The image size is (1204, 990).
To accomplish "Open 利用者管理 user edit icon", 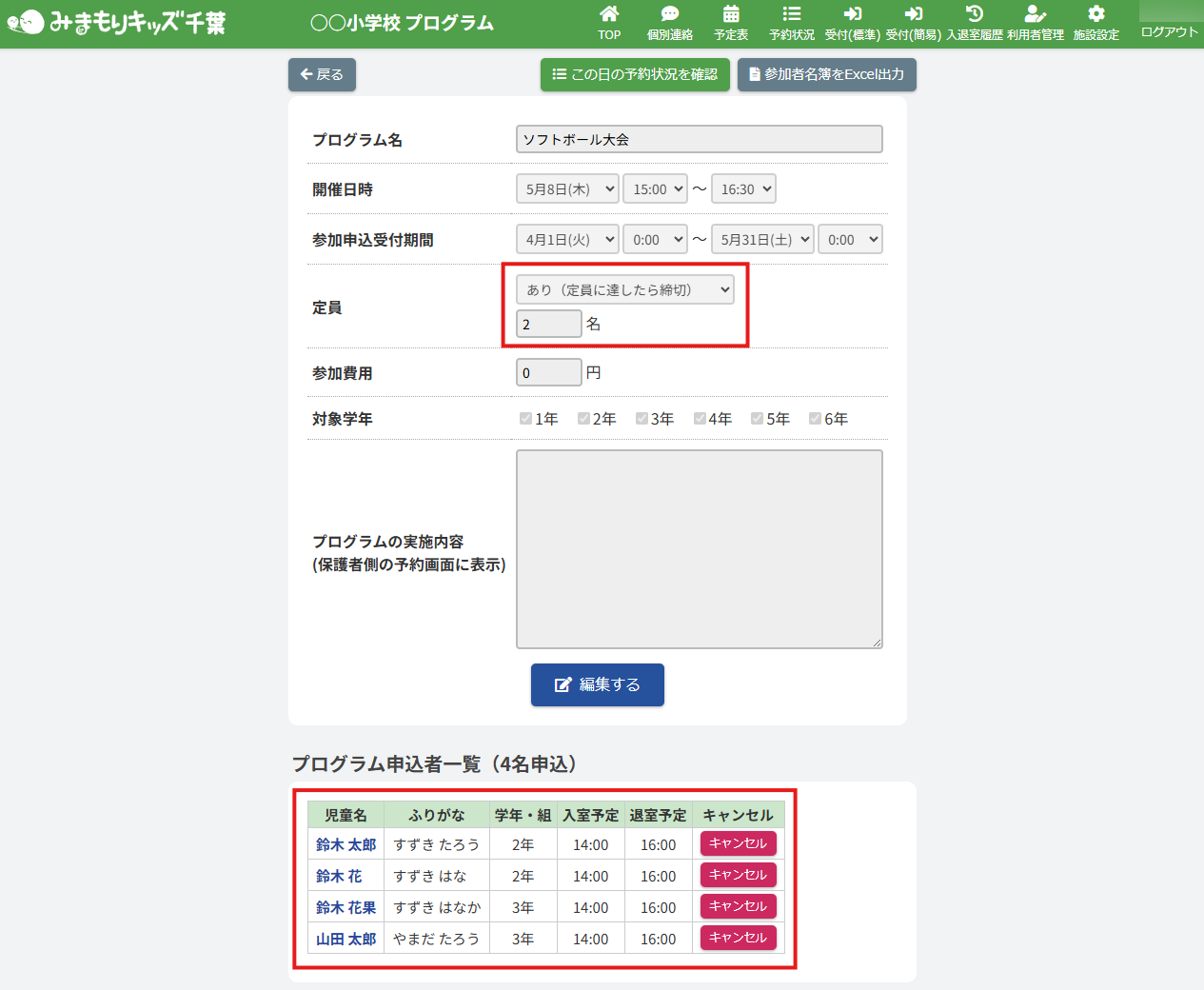I will [x=1036, y=14].
